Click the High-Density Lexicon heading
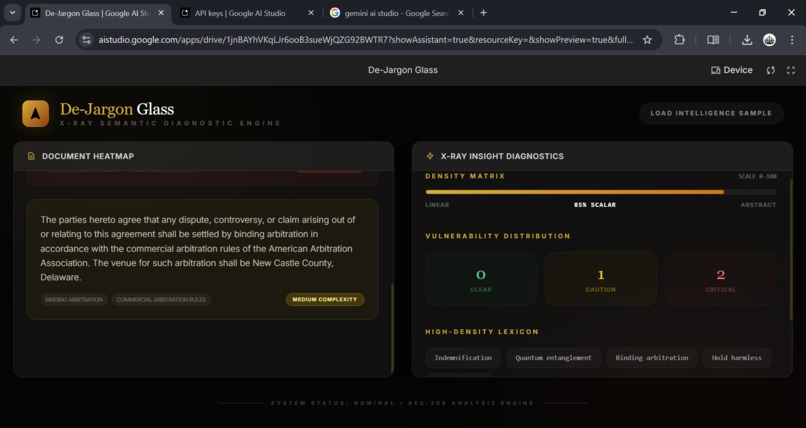 [x=482, y=331]
